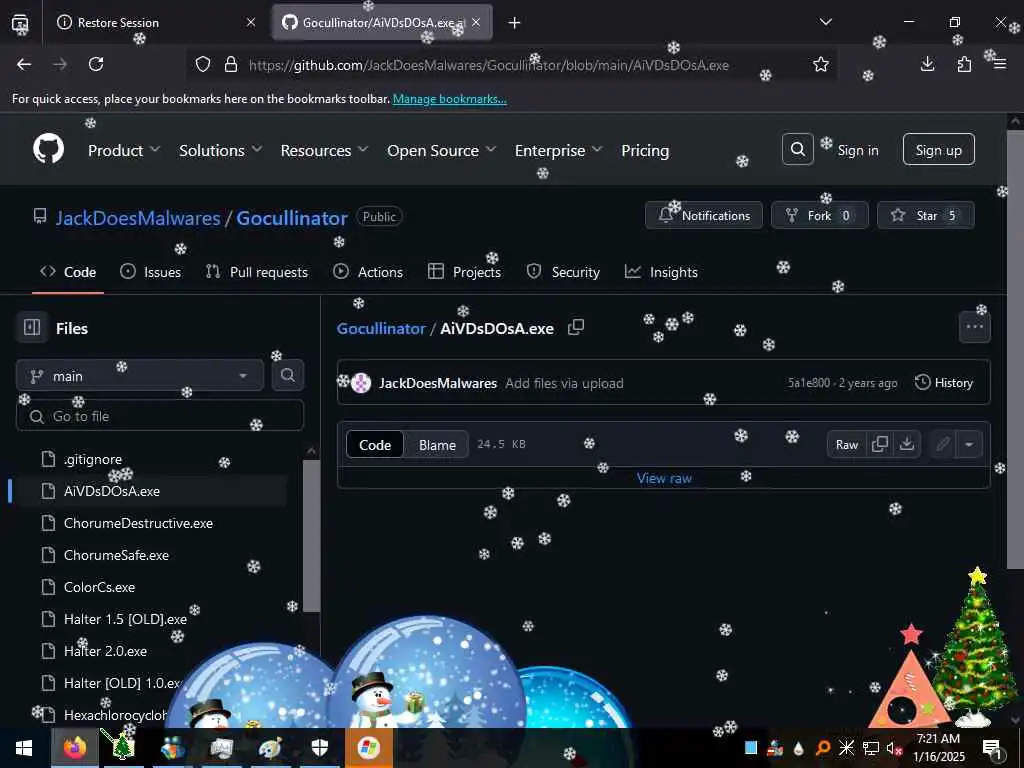Image resolution: width=1024 pixels, height=768 pixels.
Task: Open the extensions puzzle icon
Action: 964,64
